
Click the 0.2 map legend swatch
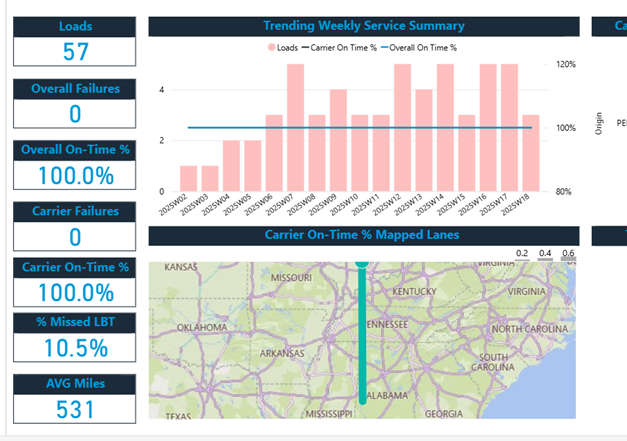[x=524, y=260]
